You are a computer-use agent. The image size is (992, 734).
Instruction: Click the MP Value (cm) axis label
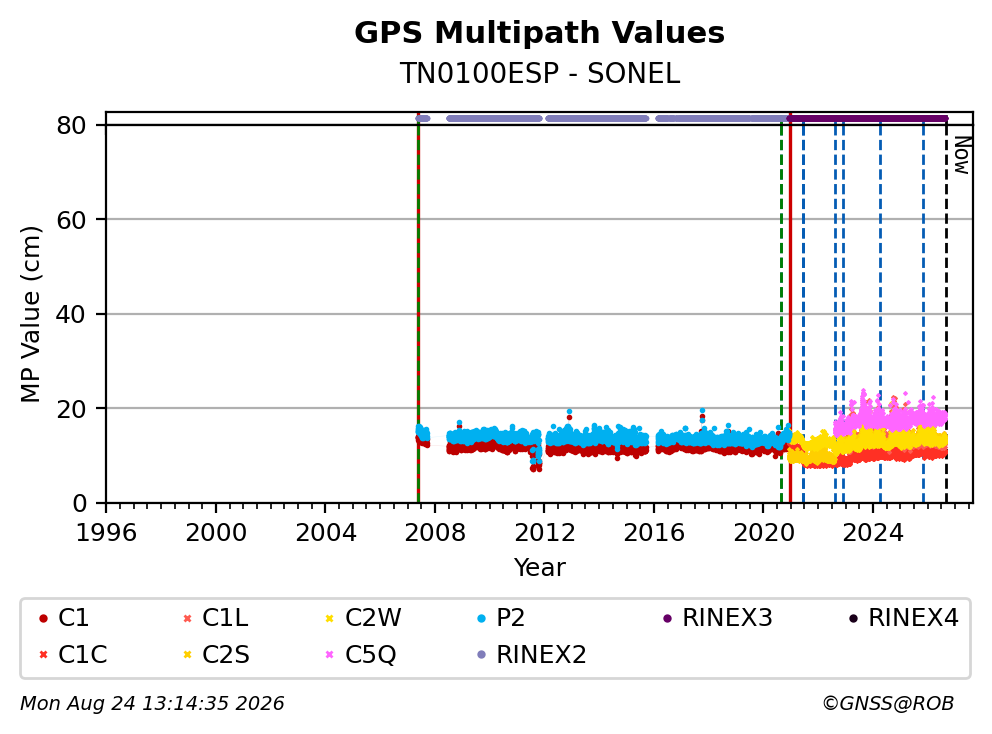click(30, 314)
